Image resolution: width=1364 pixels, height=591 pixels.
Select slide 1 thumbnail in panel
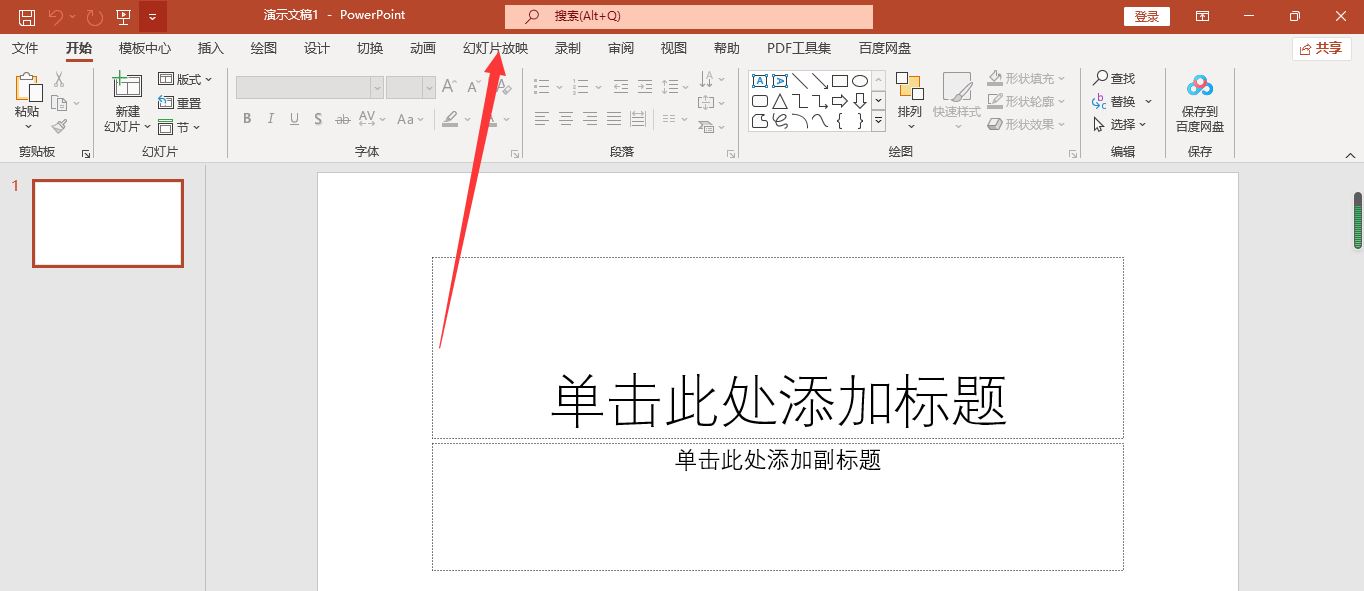coord(108,223)
